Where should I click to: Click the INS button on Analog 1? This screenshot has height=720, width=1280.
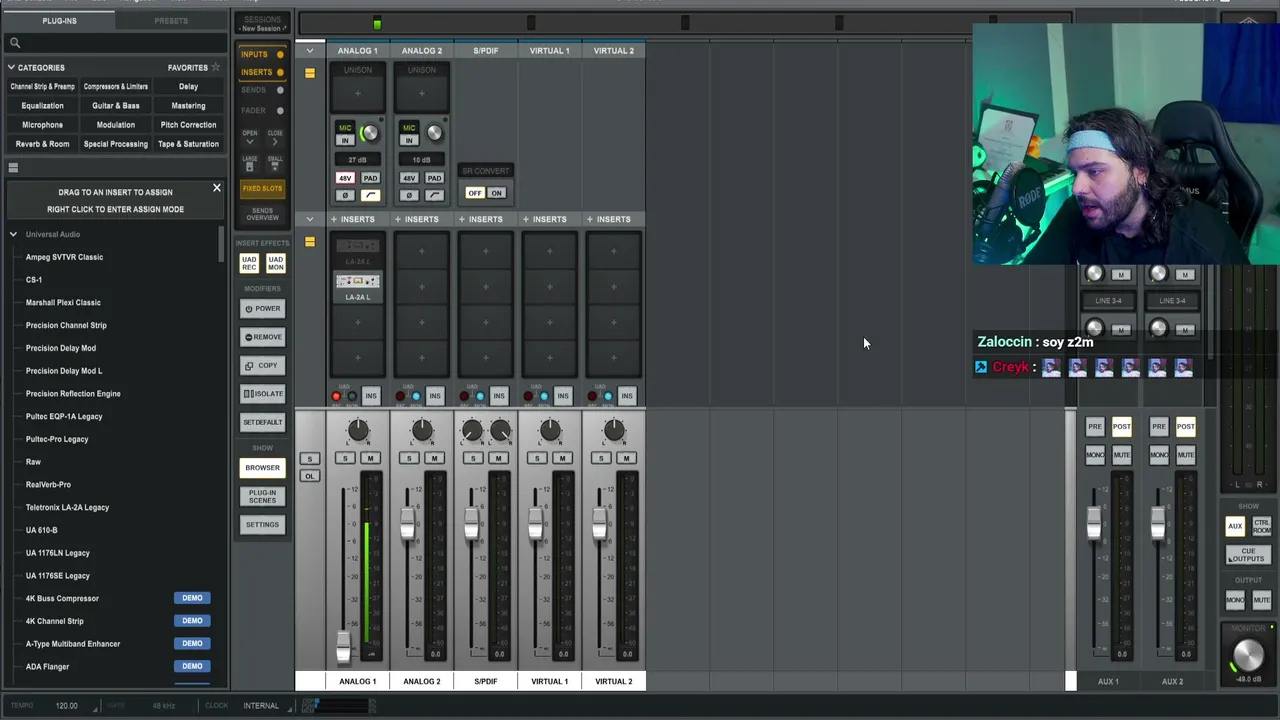click(x=371, y=396)
